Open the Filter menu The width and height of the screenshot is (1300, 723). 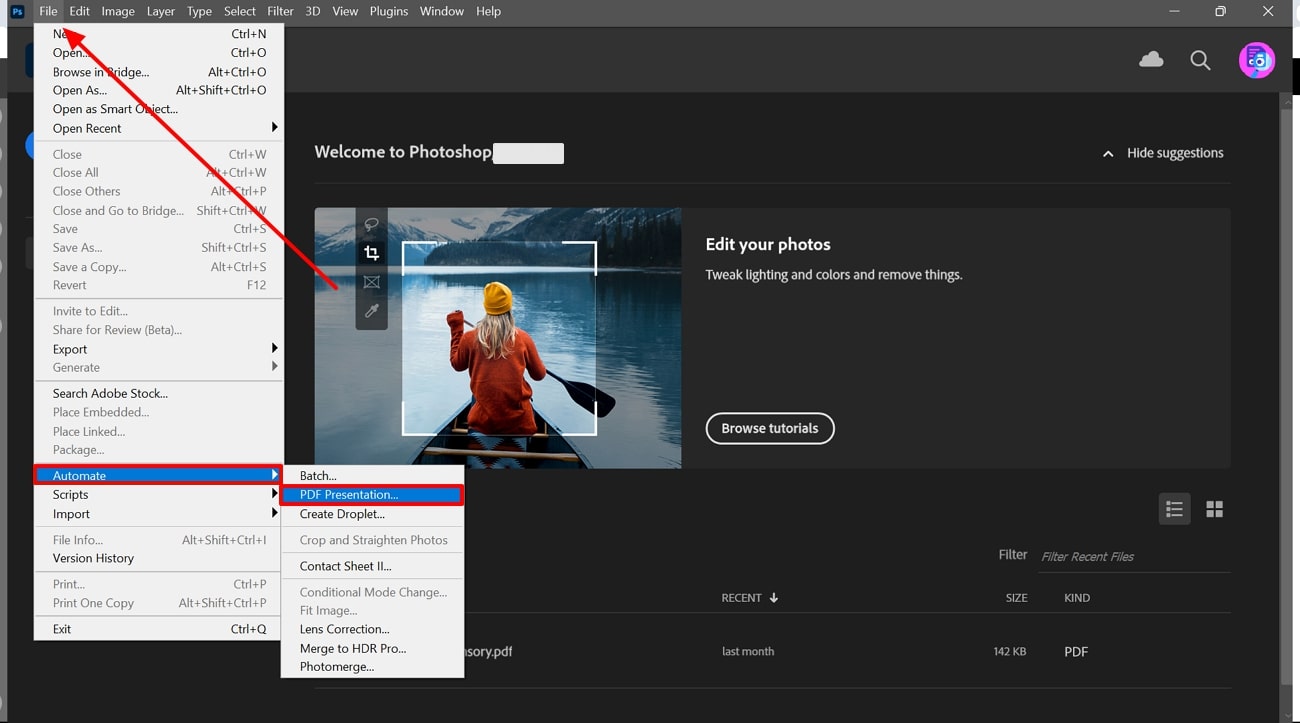point(280,11)
